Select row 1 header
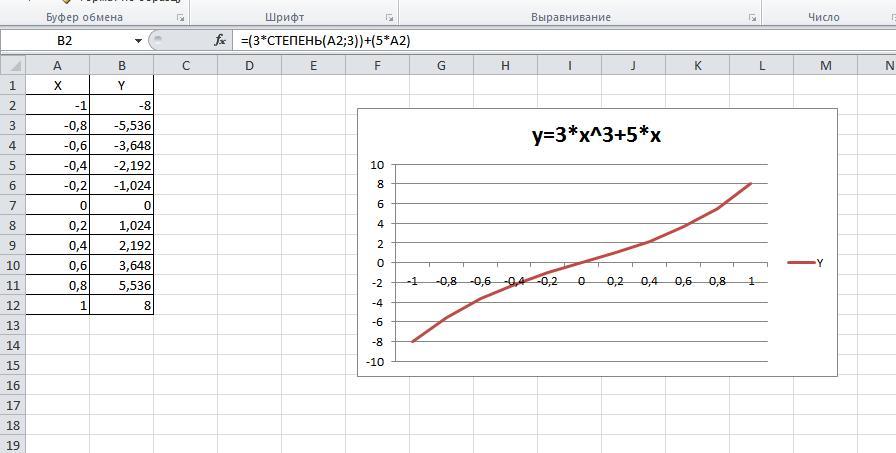This screenshot has height=453, width=896. (13, 85)
